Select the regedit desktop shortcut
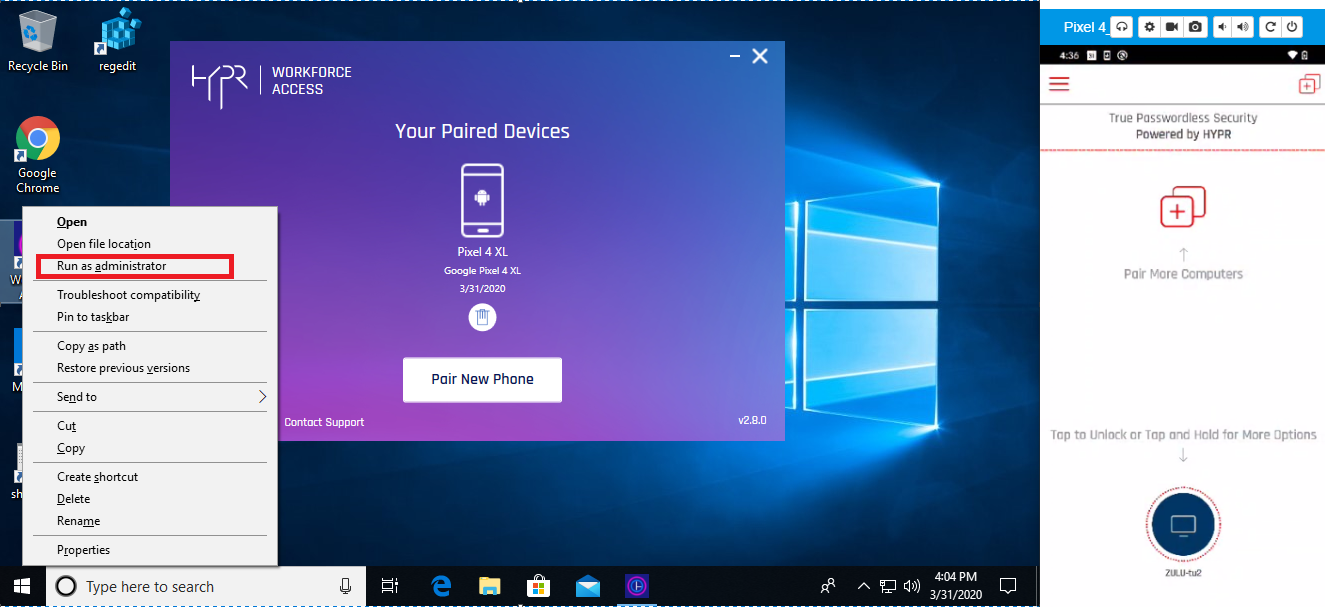This screenshot has height=607, width=1325. tap(118, 42)
